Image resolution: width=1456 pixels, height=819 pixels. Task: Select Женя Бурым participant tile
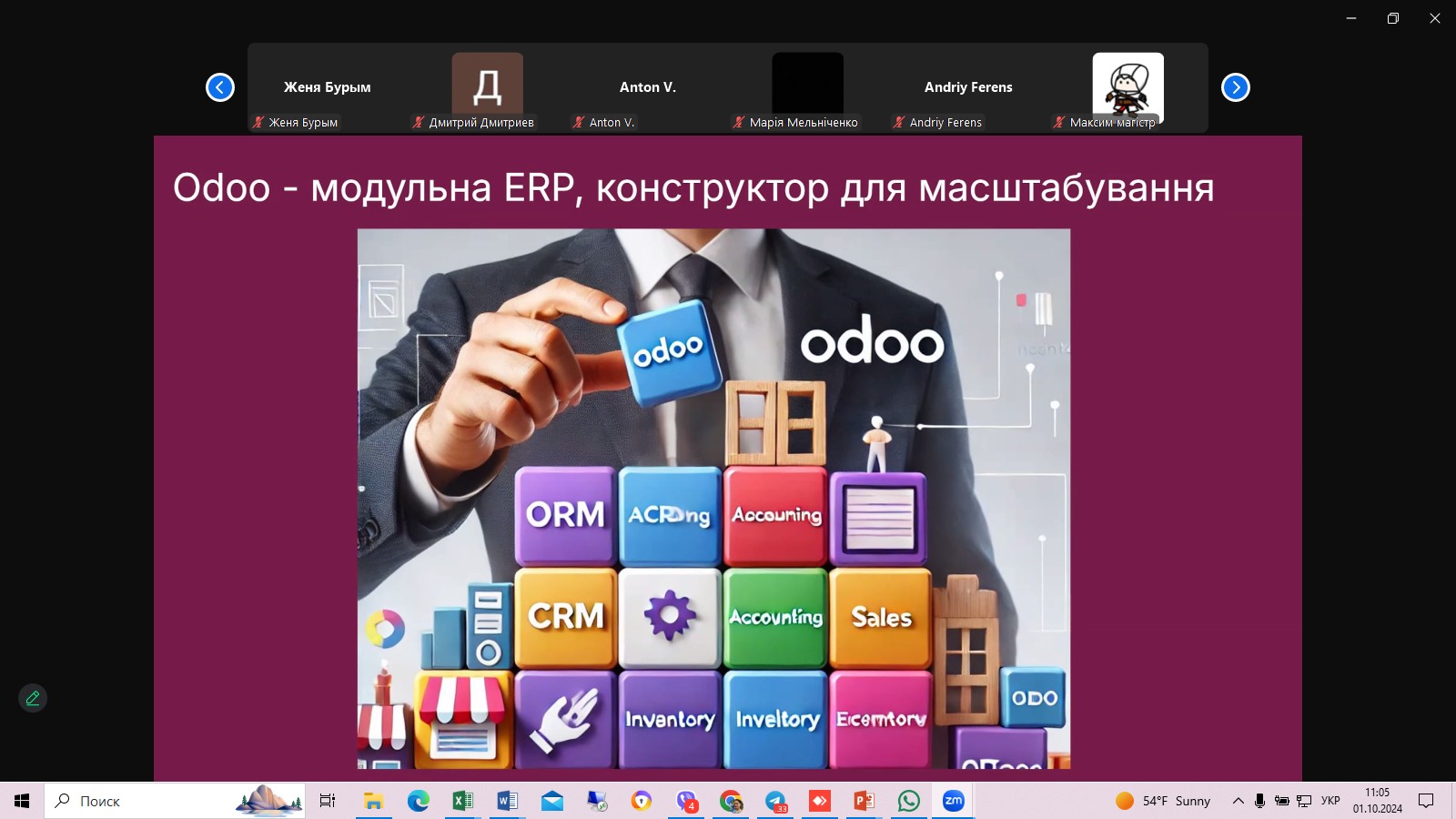coord(328,87)
